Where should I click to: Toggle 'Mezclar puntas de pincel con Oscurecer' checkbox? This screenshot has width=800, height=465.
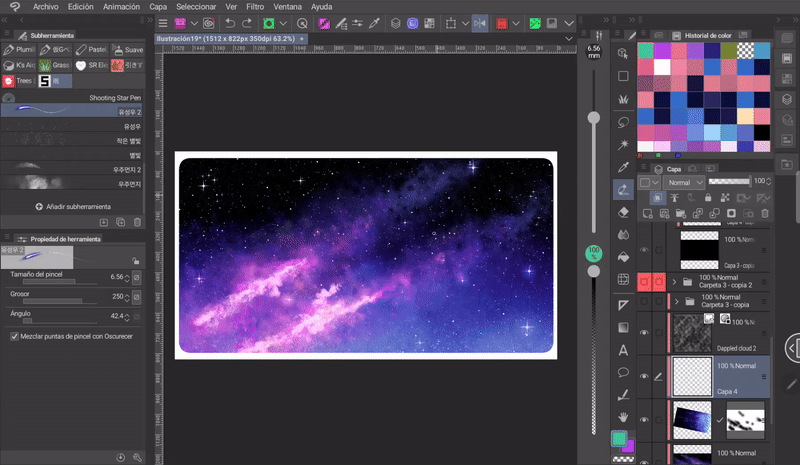(12, 337)
